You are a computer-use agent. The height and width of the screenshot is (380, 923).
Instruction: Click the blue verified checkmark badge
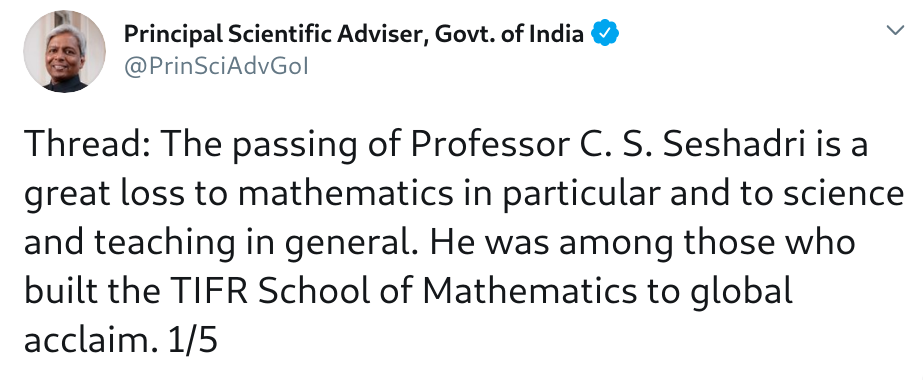tap(605, 33)
